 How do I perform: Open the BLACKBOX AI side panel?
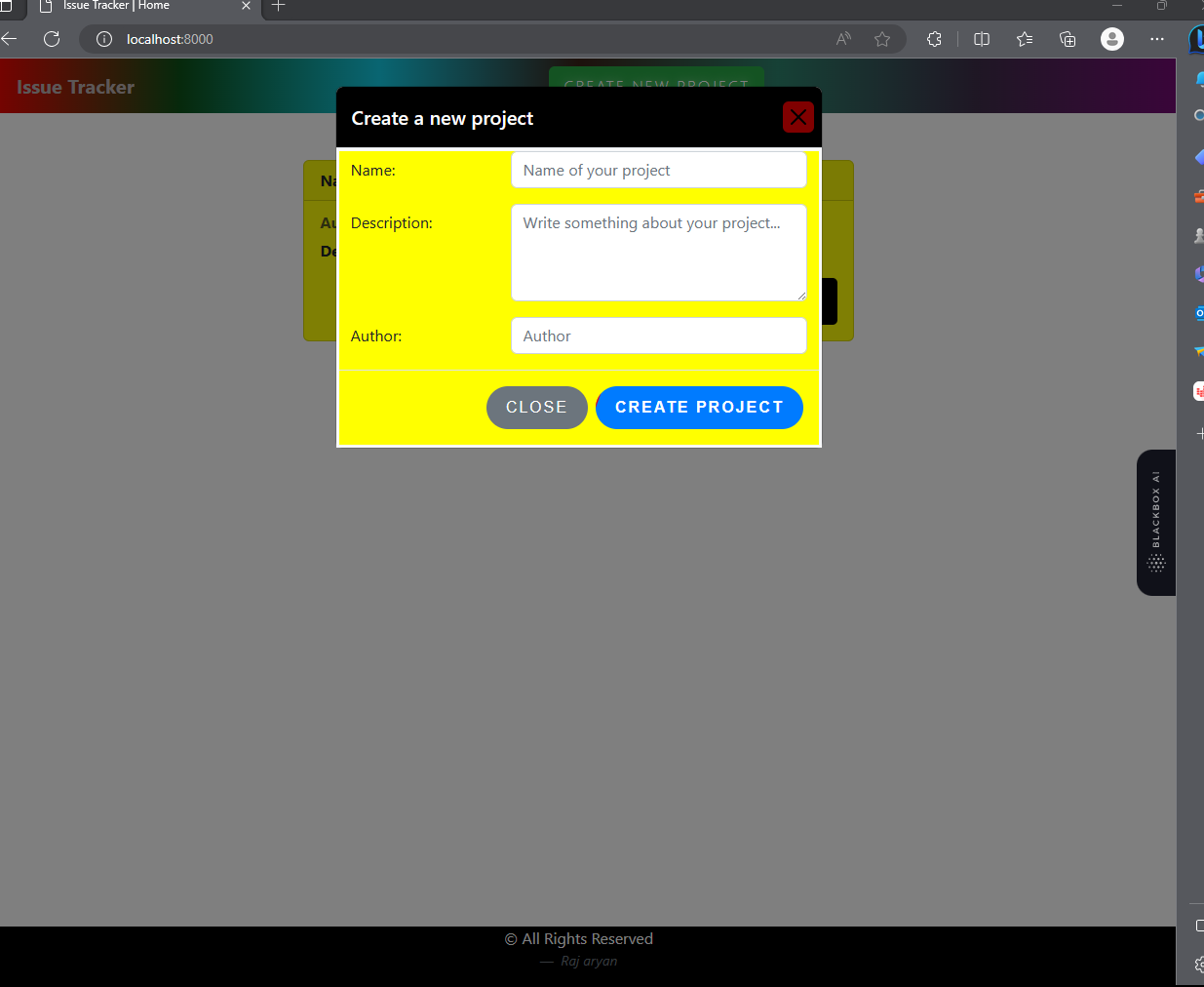pos(1156,523)
